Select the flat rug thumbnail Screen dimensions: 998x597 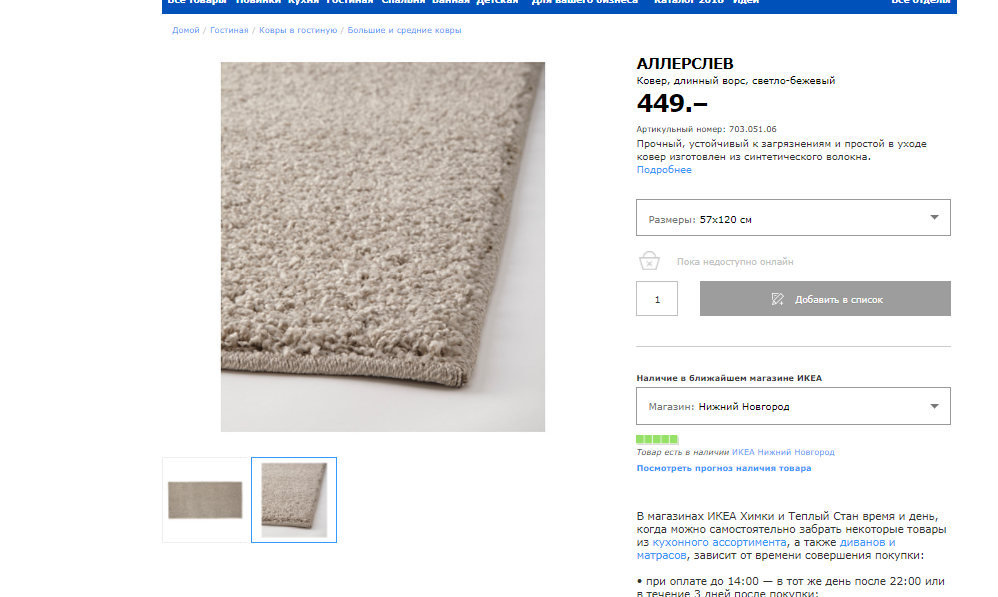(205, 500)
